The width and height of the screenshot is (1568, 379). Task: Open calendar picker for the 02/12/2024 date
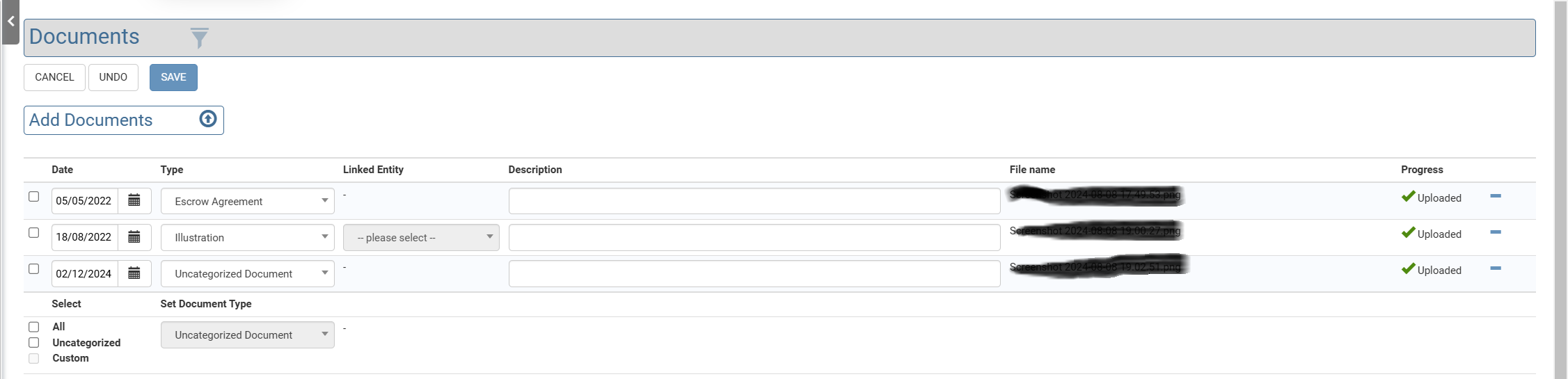pos(134,273)
